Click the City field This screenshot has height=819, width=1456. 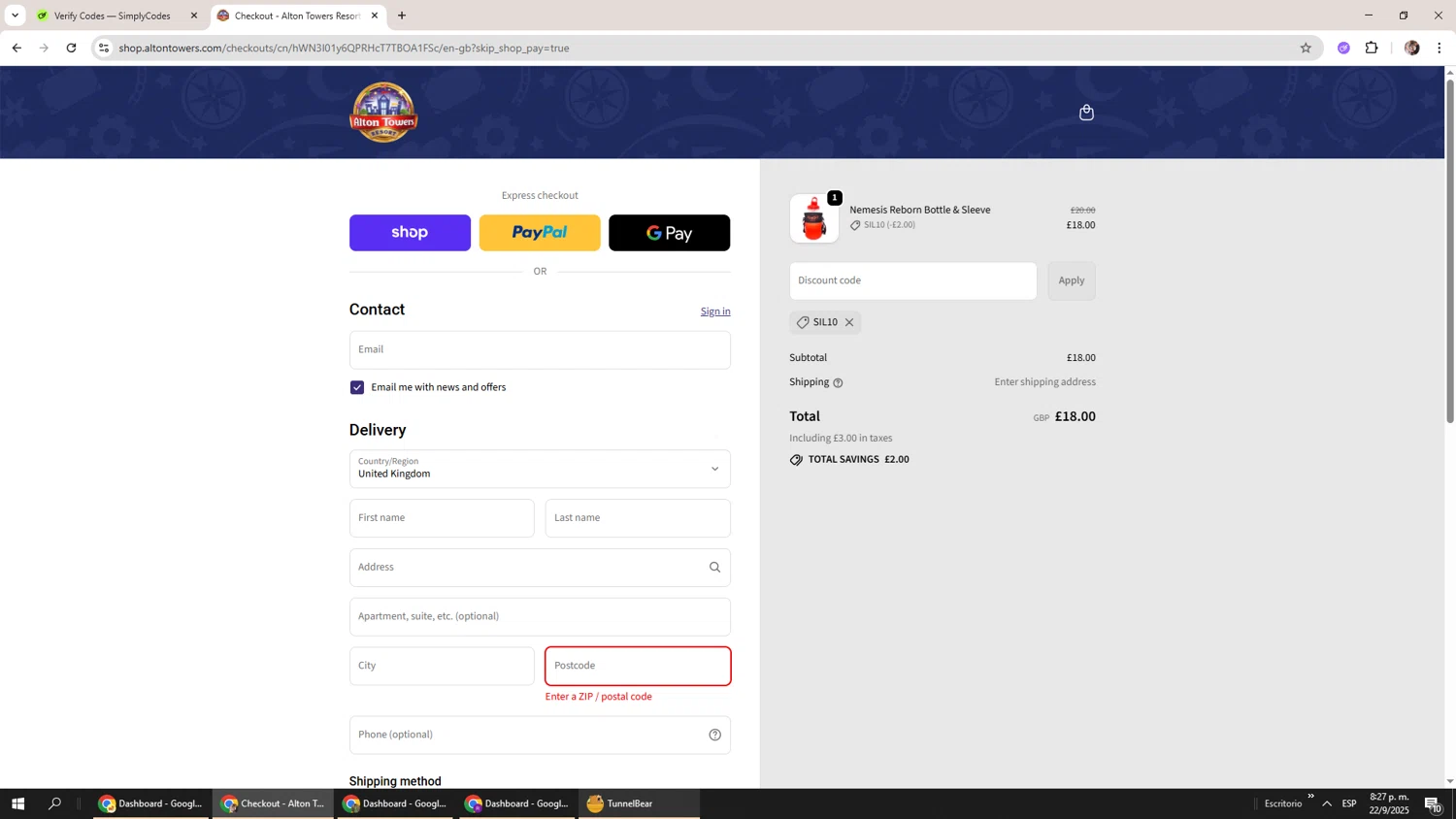(x=442, y=667)
